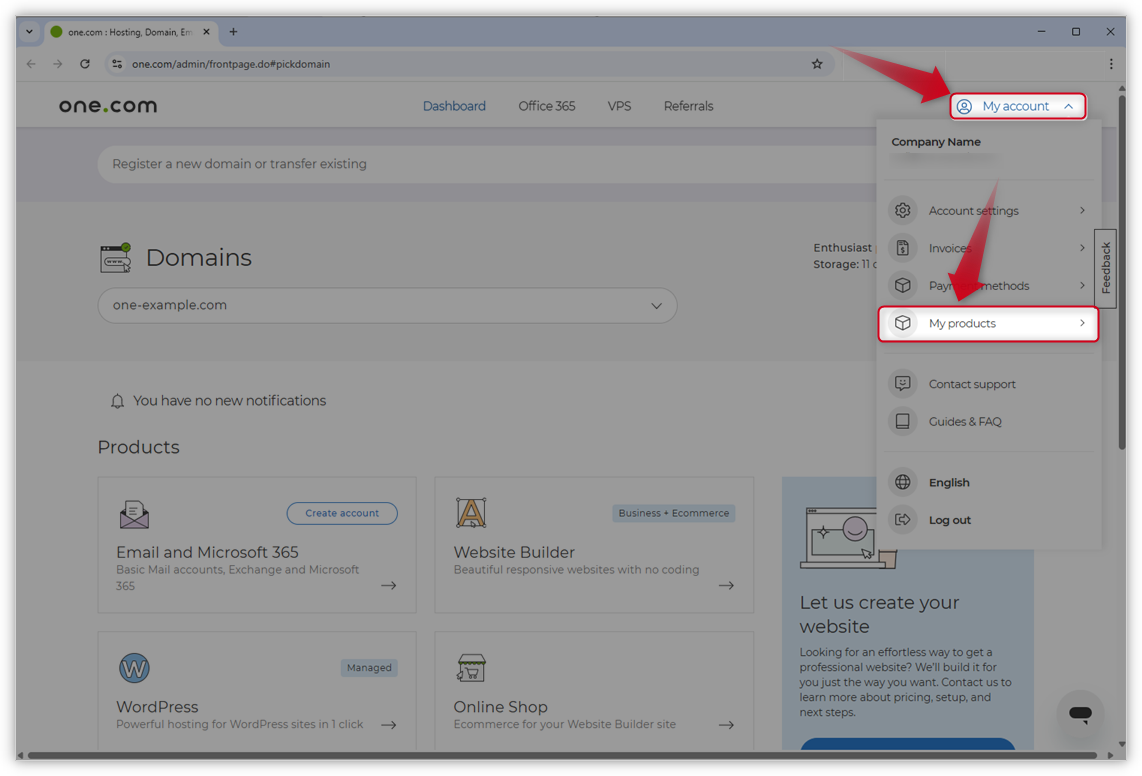Click the Account settings gear icon

click(x=903, y=211)
